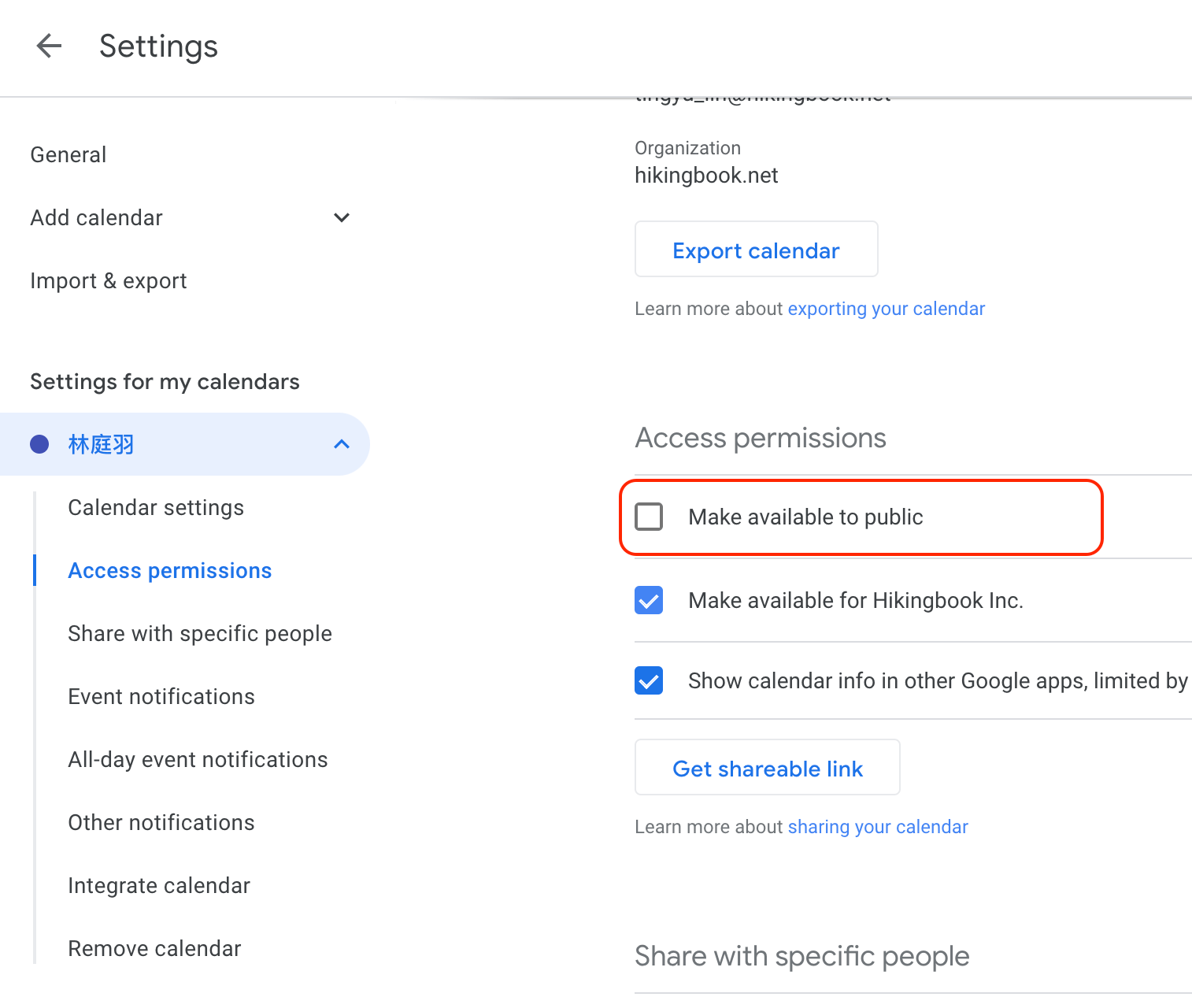Go to Remove calendar section

coord(154,949)
